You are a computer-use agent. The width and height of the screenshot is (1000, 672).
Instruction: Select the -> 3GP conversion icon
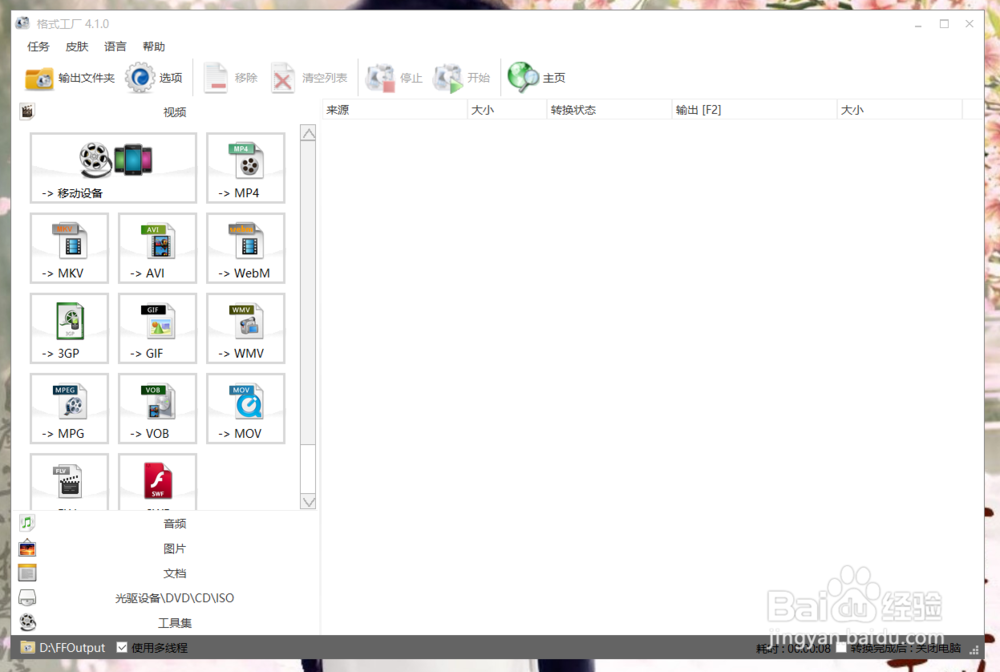coord(70,329)
